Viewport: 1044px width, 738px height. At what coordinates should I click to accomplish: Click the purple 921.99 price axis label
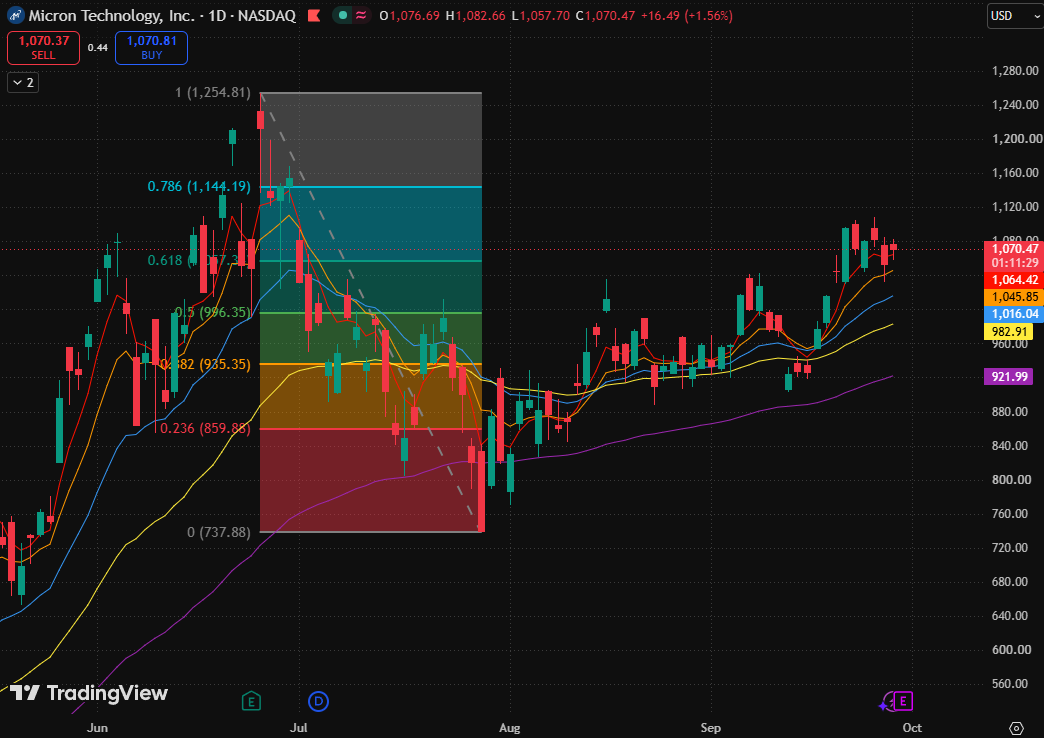point(1009,377)
